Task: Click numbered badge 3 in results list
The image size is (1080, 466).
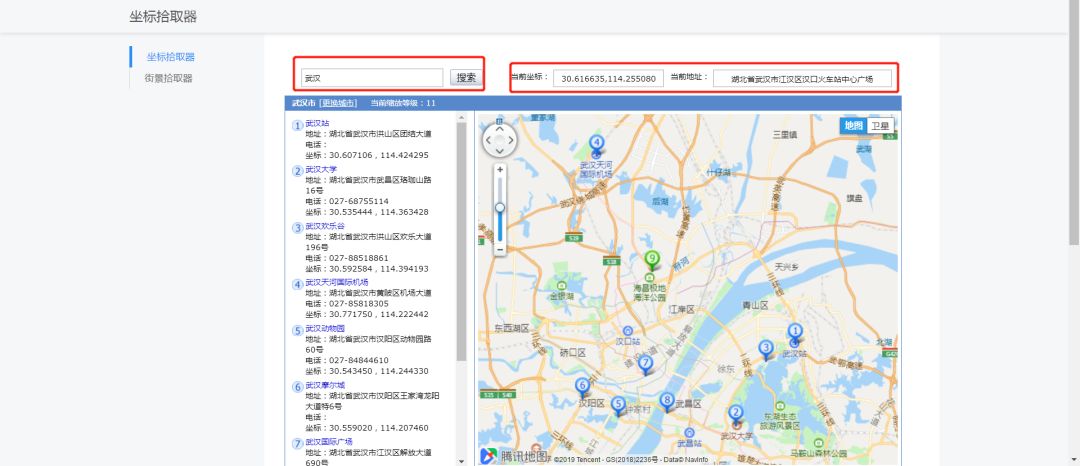Action: pyautogui.click(x=298, y=228)
